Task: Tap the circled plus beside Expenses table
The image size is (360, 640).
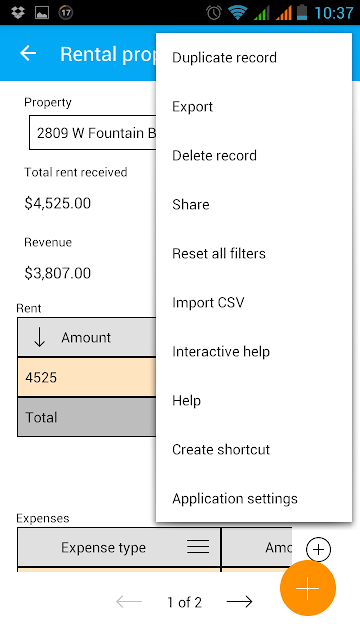Action: (318, 549)
